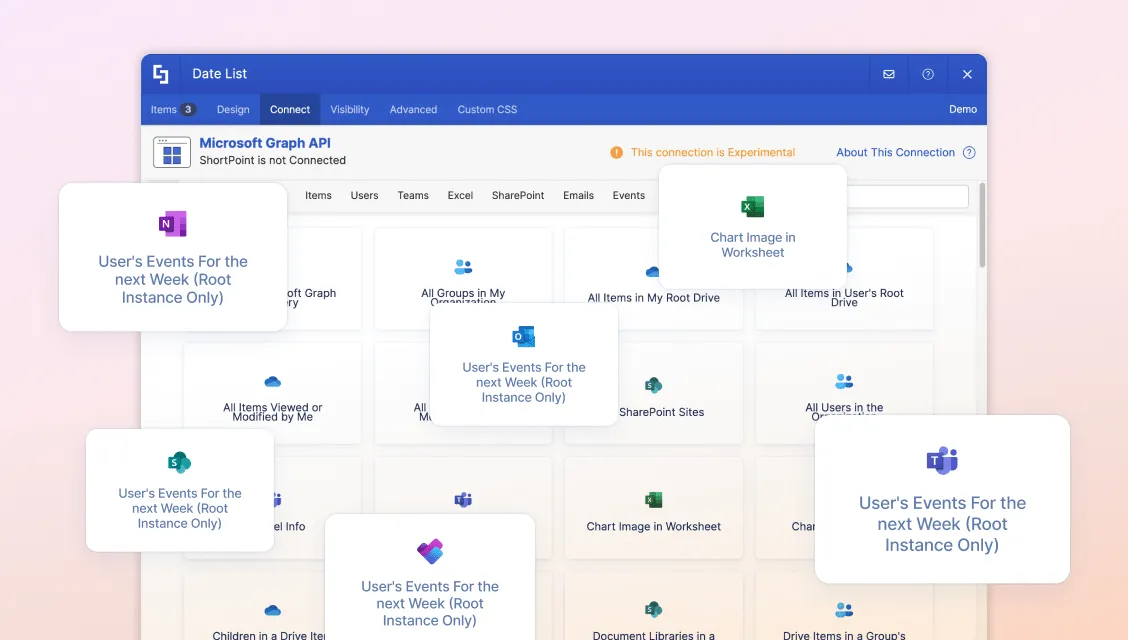This screenshot has width=1128, height=640.
Task: Click the Microsoft Graph API grid icon
Action: click(x=172, y=151)
